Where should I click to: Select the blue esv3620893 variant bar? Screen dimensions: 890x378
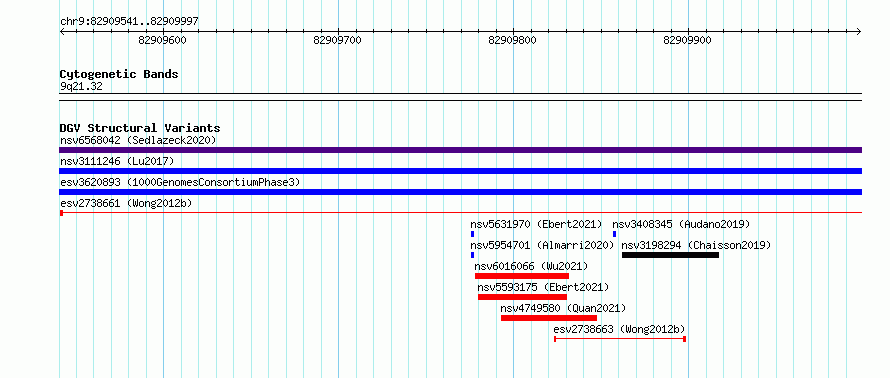pyautogui.click(x=460, y=192)
